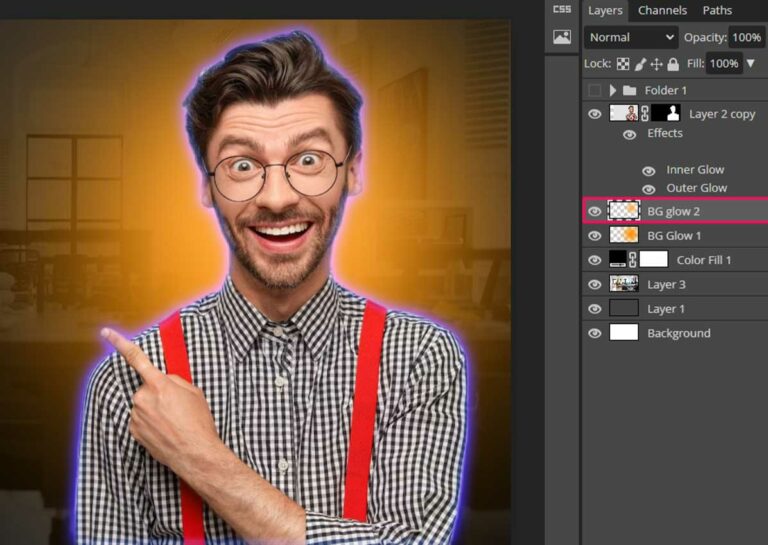
Task: Hide the BG glow 2 layer
Action: 594,211
